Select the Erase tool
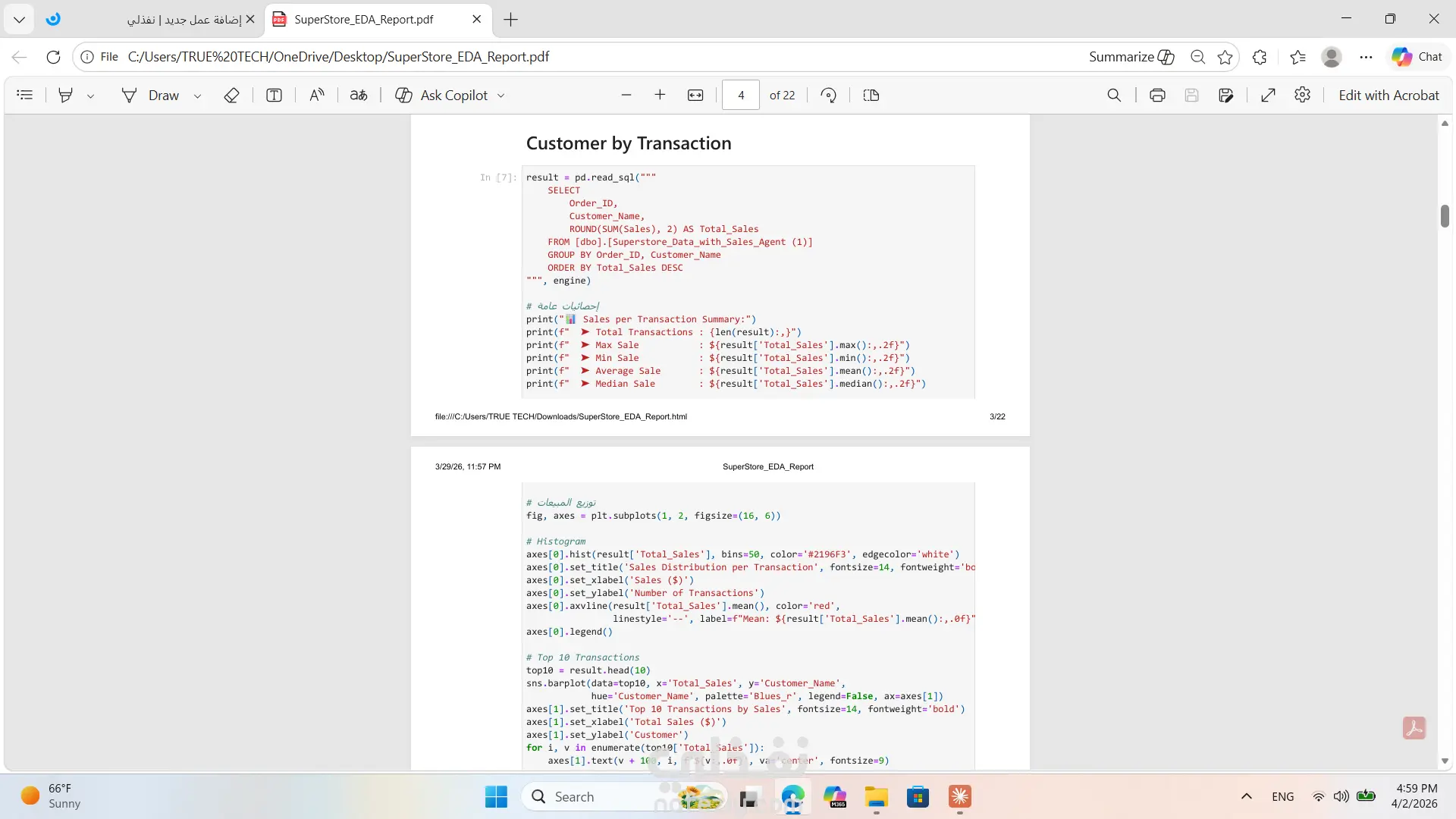Viewport: 1456px width, 819px height. click(232, 95)
